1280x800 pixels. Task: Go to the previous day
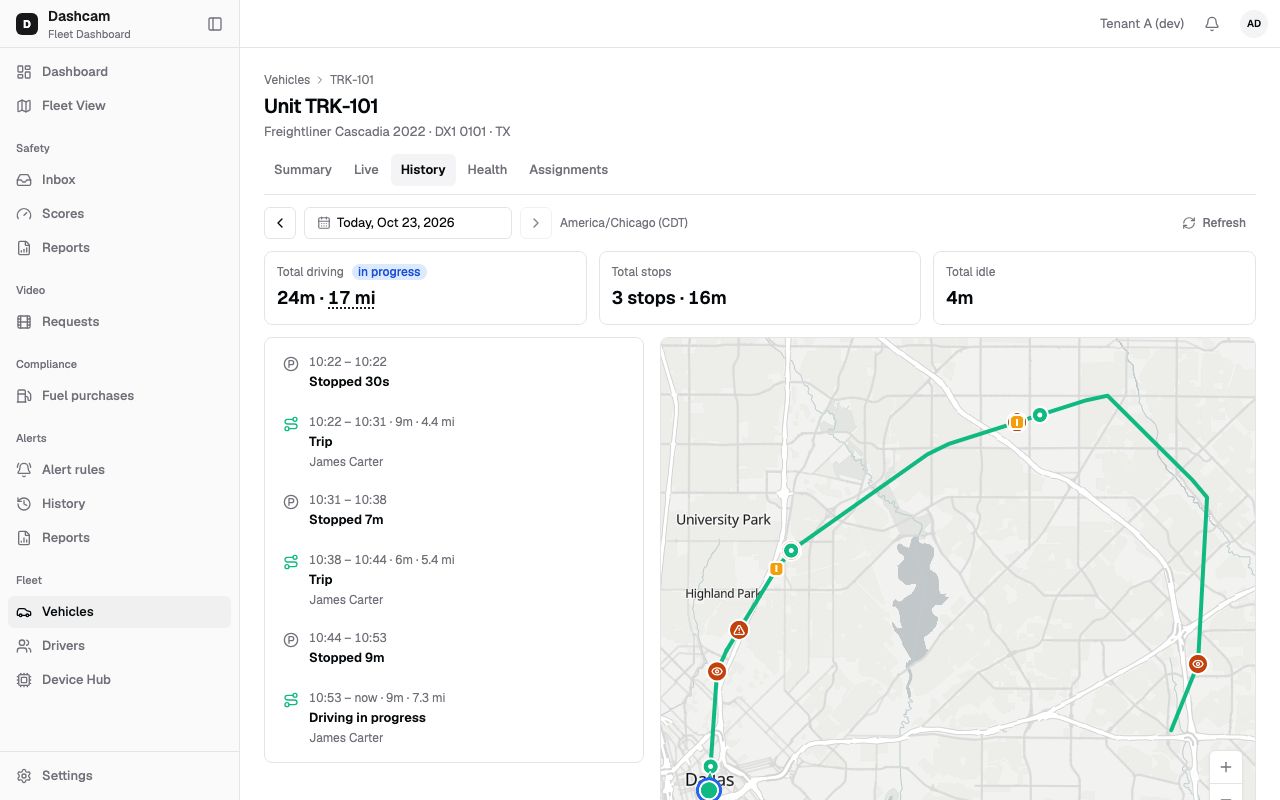(x=280, y=223)
